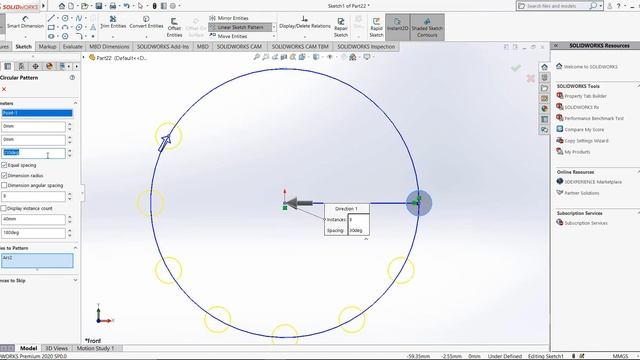
Task: Click Mirror Entities in the ribbon
Action: (229, 18)
